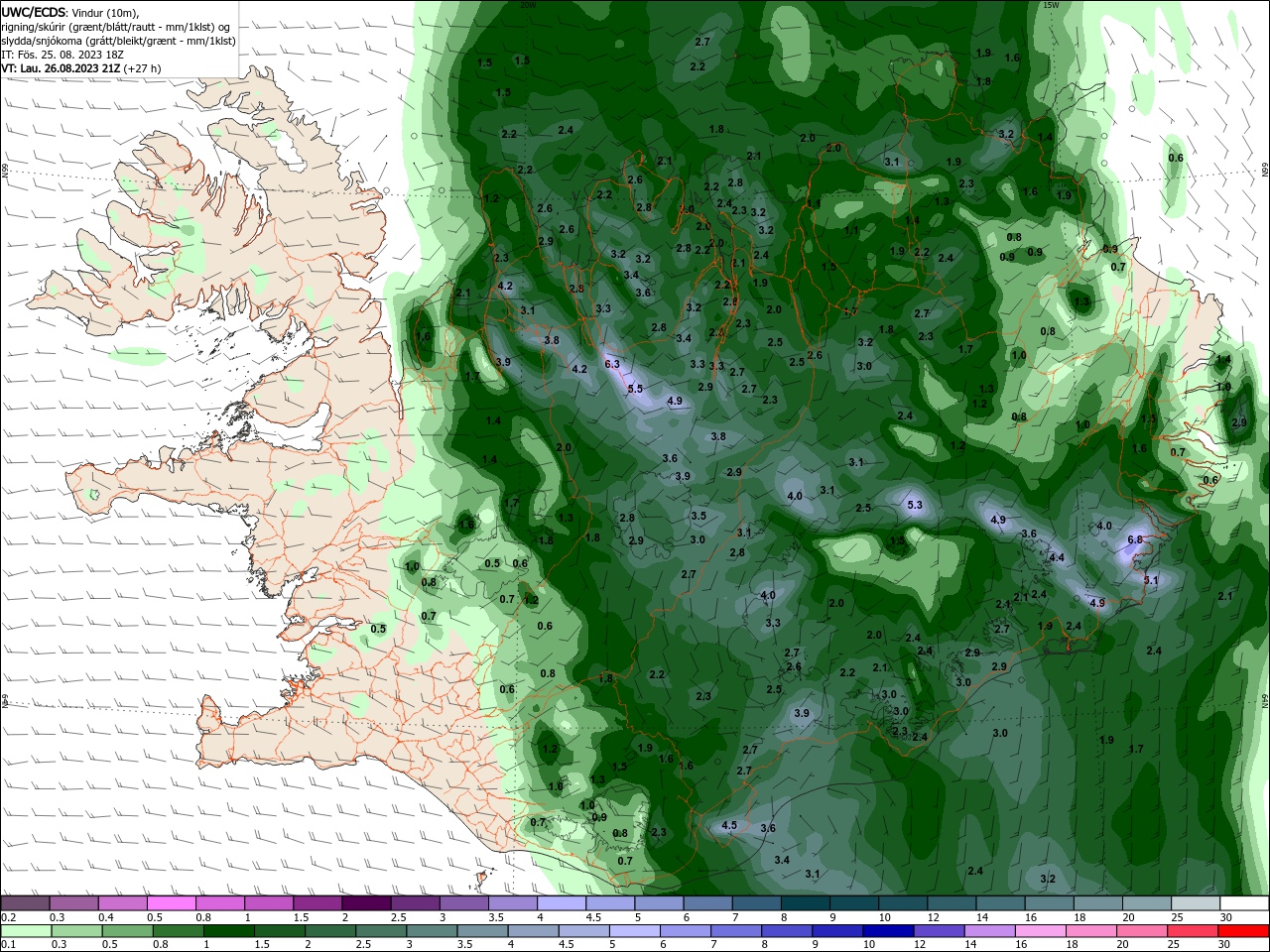The height and width of the screenshot is (952, 1270).
Task: Select the '4.5' label in the snow legend row
Action: 593,917
